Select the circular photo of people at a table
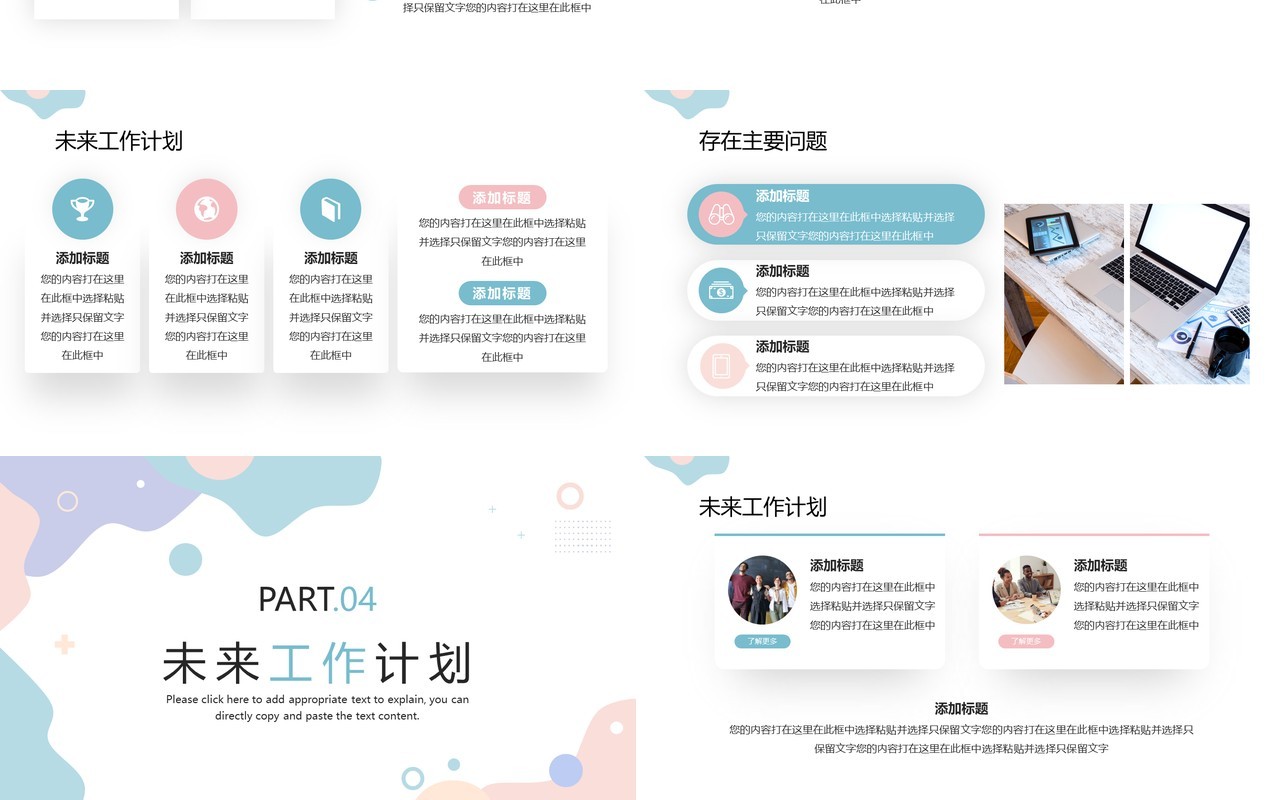The width and height of the screenshot is (1280, 800). click(x=1026, y=590)
